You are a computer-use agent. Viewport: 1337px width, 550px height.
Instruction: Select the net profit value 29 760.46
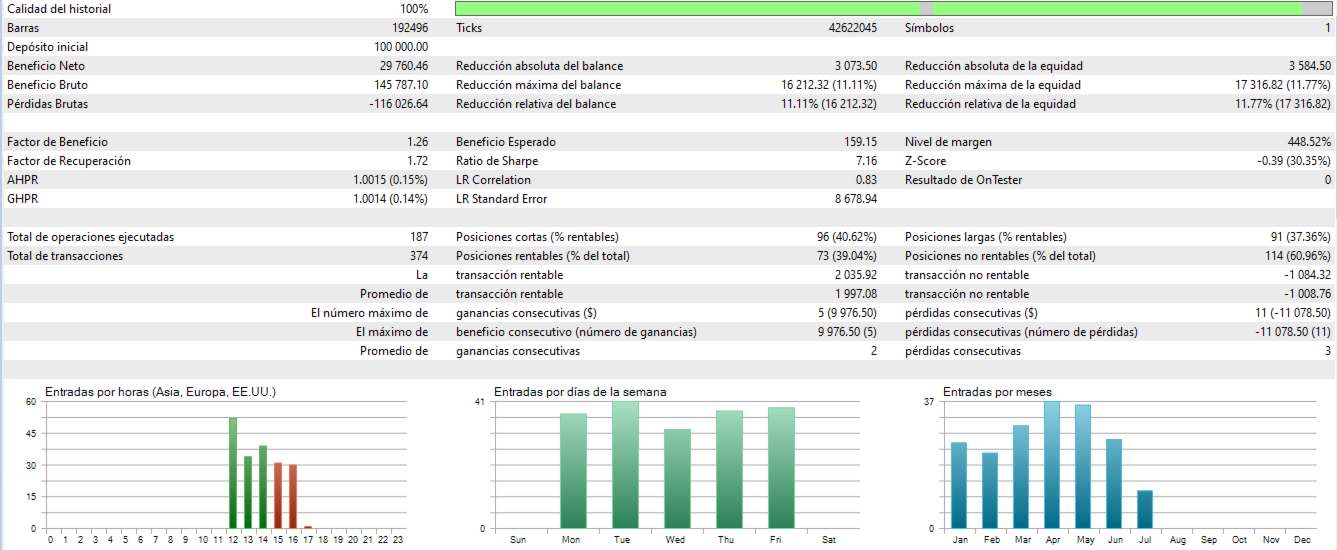[404, 66]
